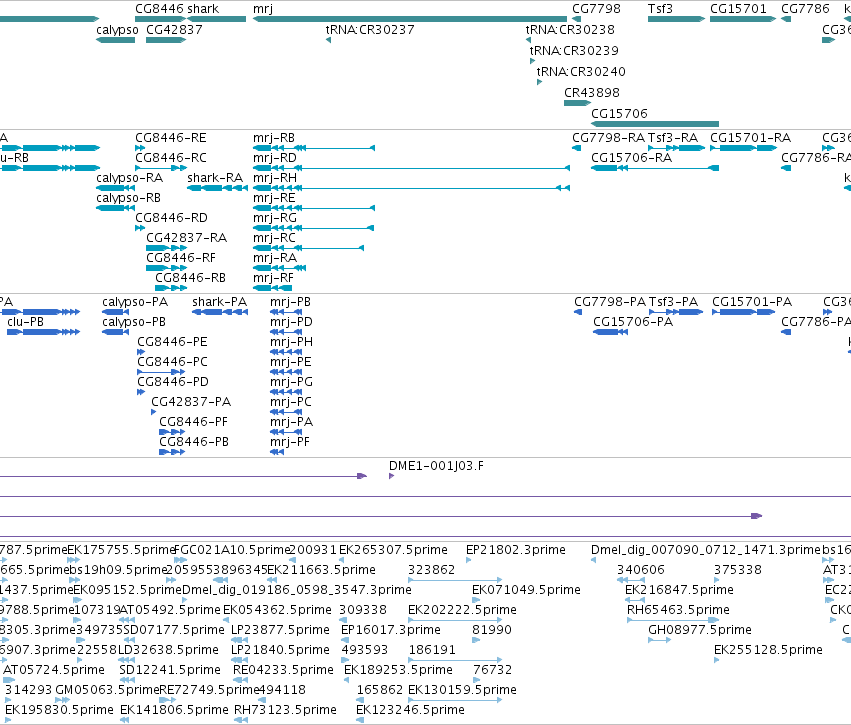Open protein shark-PA
851x725 pixels.
pos(220,311)
